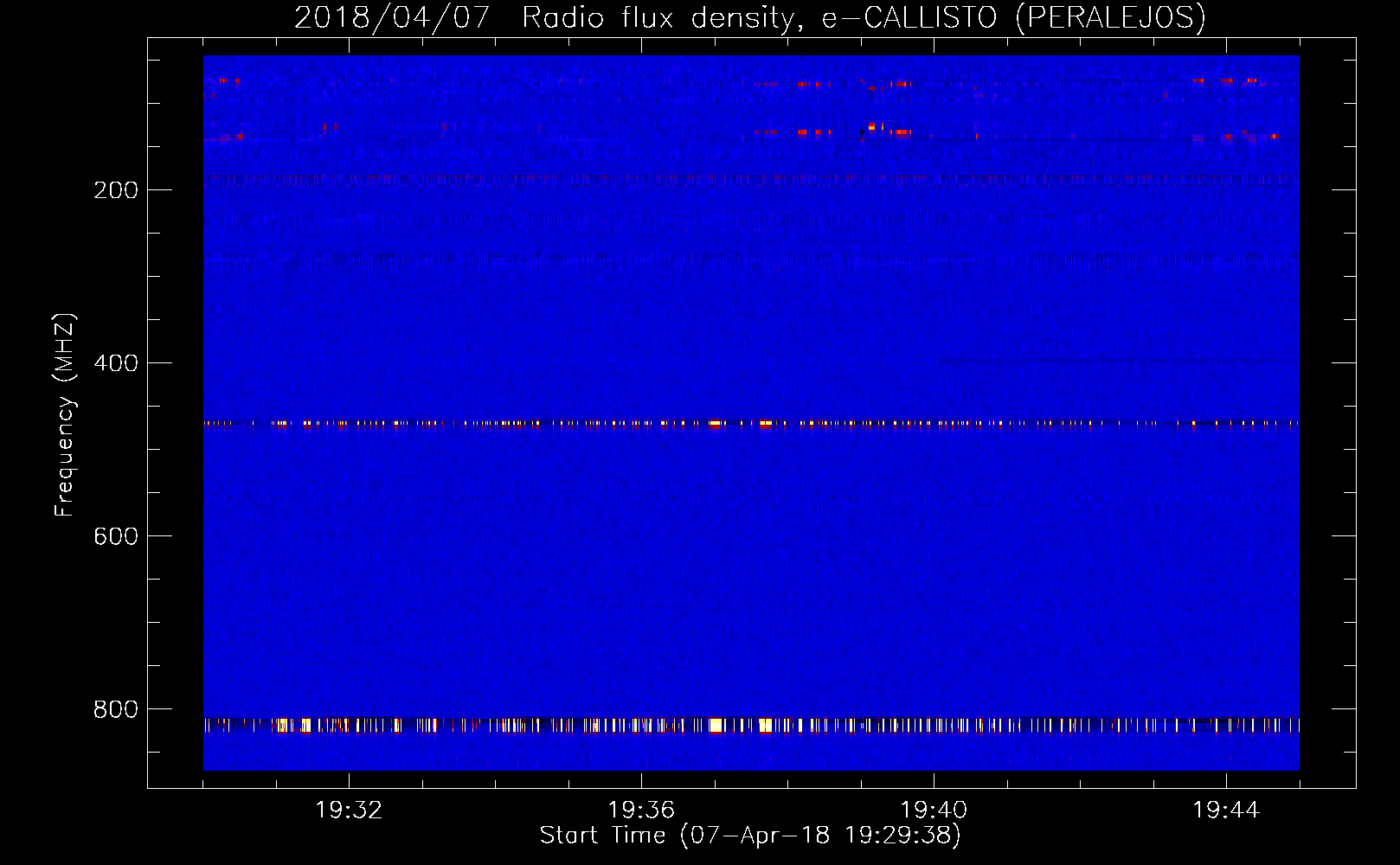Click the 19:36 time tick label

click(x=641, y=811)
